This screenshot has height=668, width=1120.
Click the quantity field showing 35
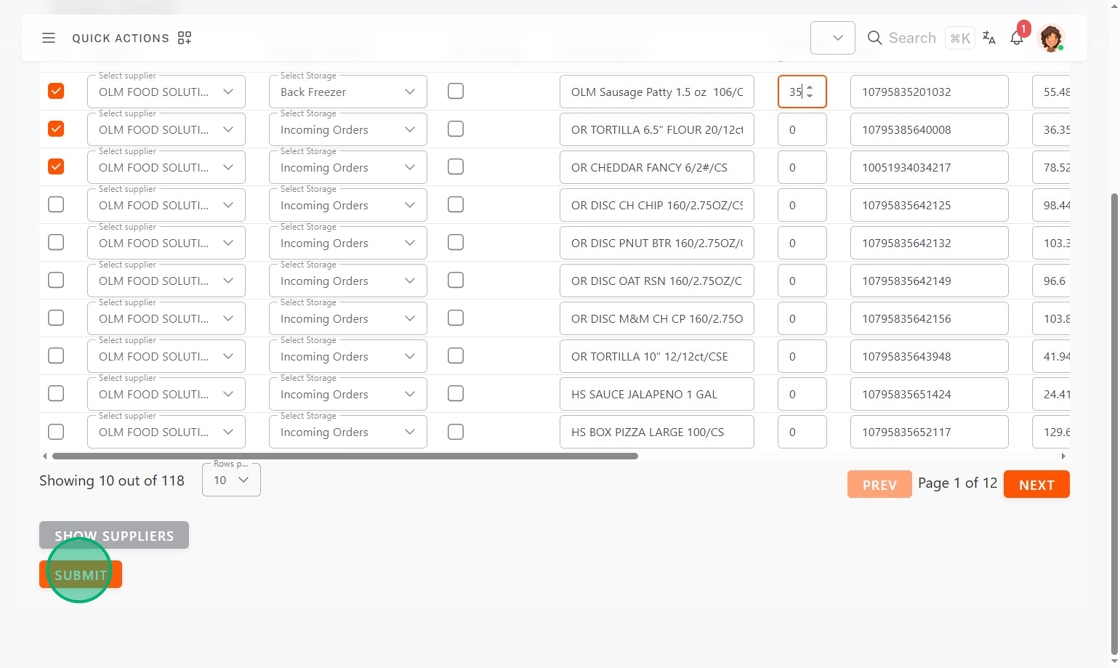[x=802, y=91]
